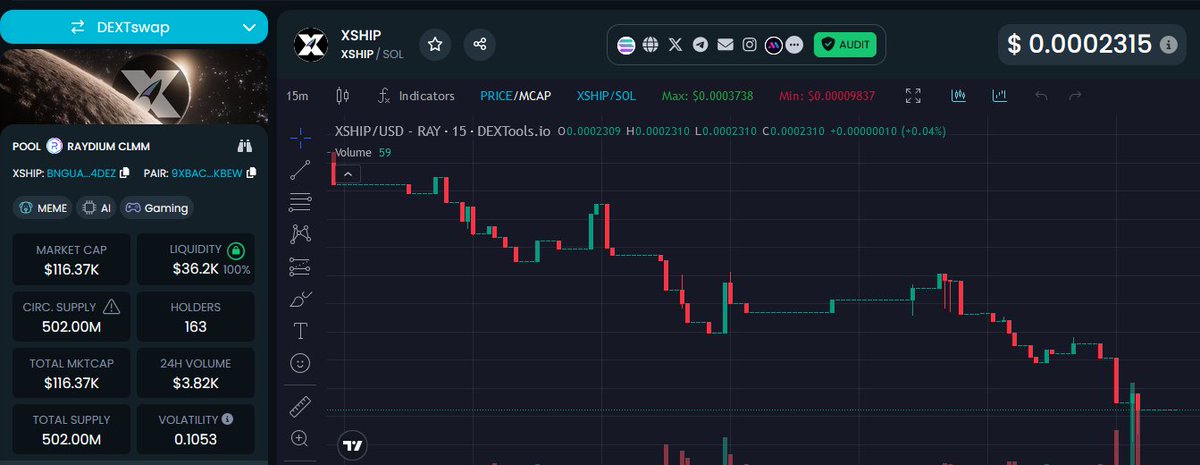
Task: Switch chart to MCAP mode
Action: 533,96
